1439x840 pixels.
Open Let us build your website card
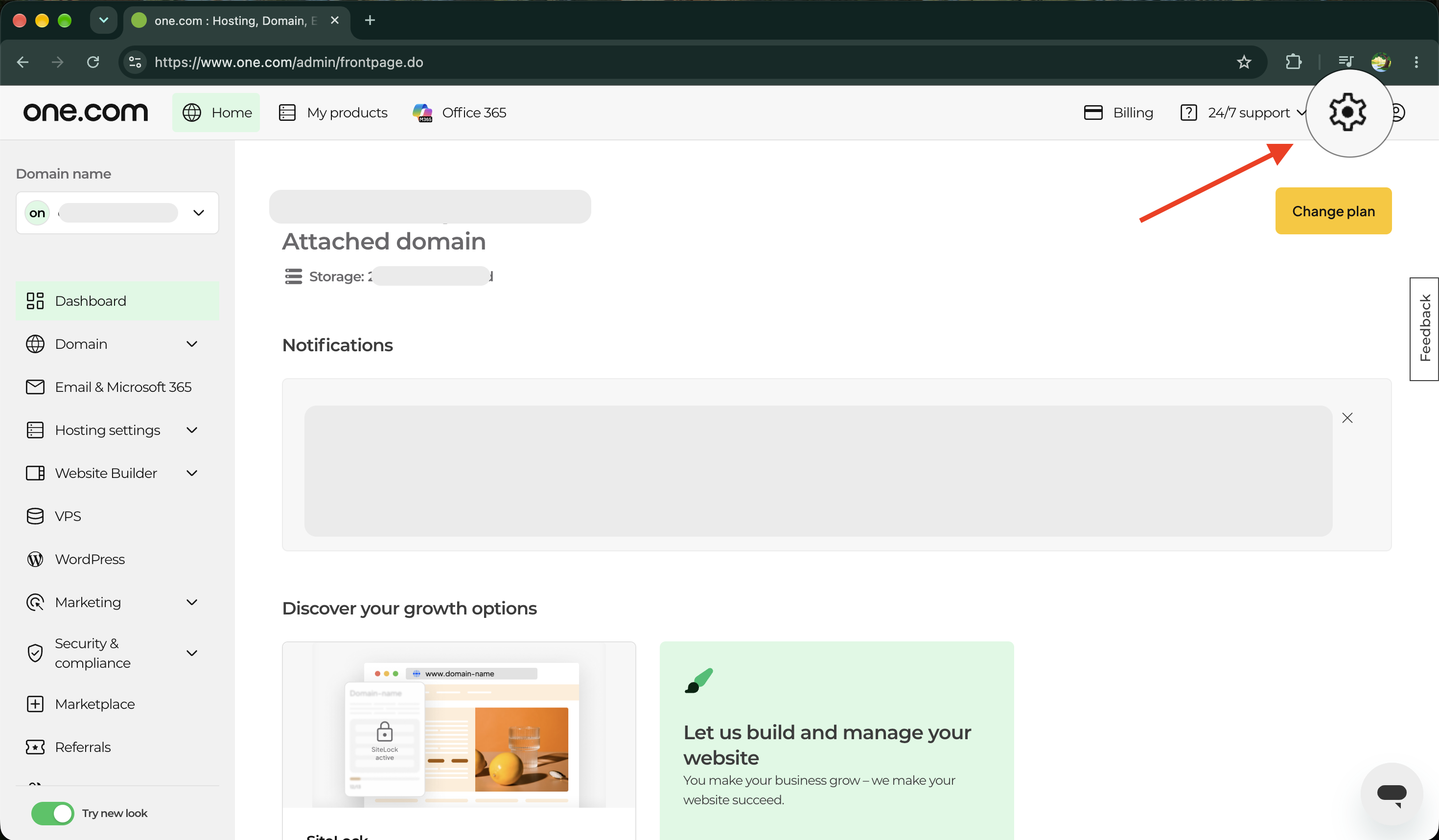836,741
